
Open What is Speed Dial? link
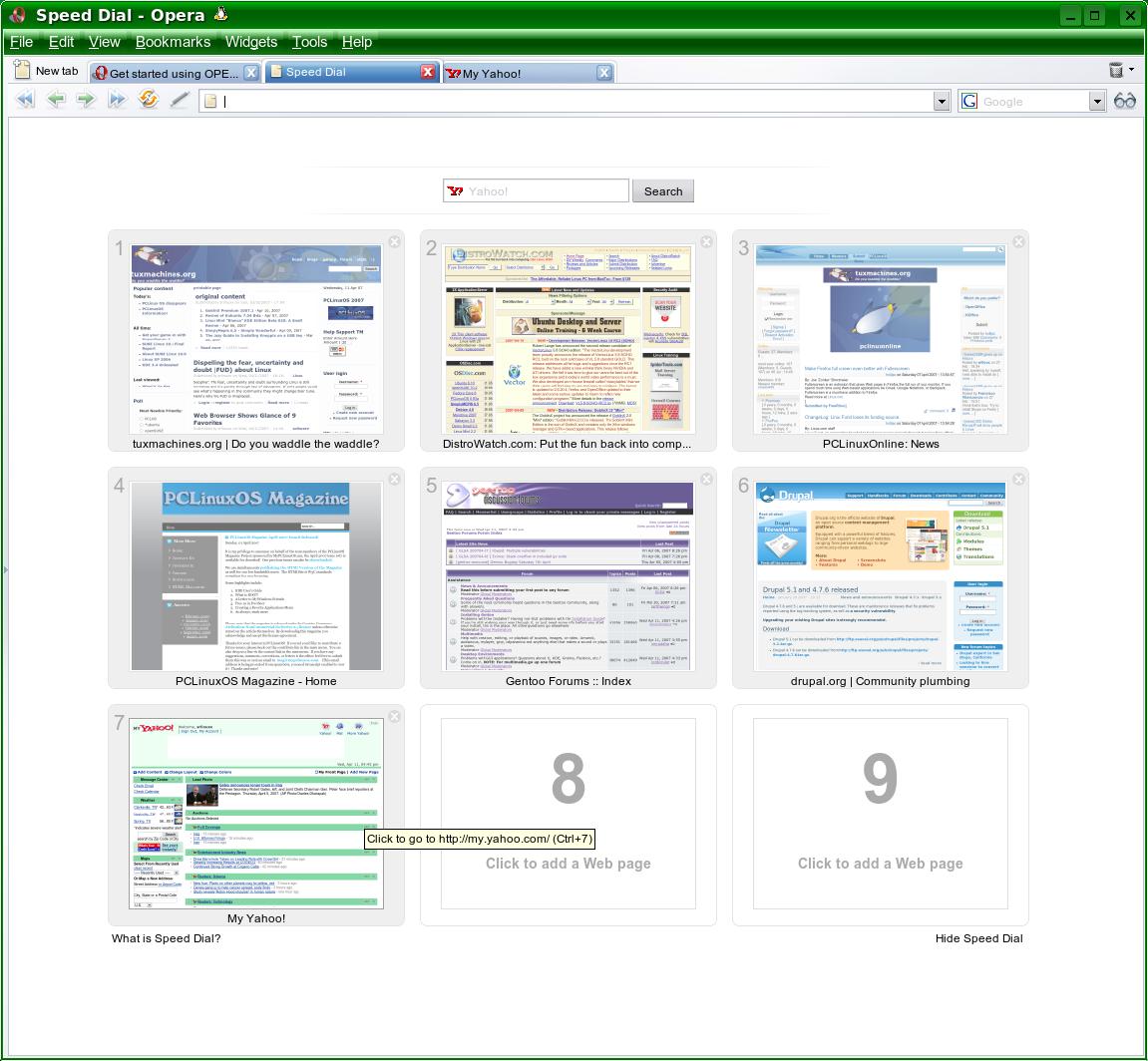click(x=166, y=938)
